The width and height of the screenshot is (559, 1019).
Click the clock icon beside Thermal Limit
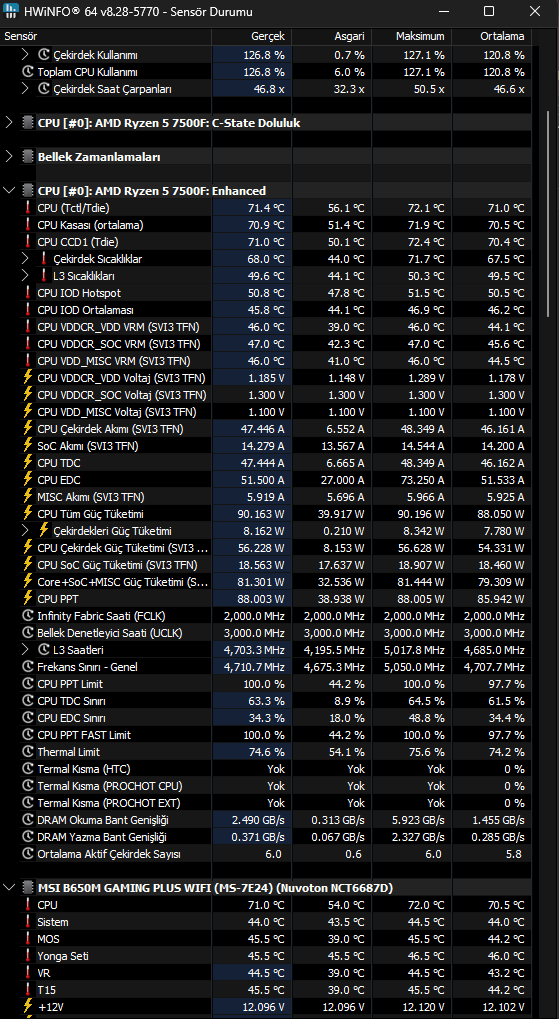point(28,752)
